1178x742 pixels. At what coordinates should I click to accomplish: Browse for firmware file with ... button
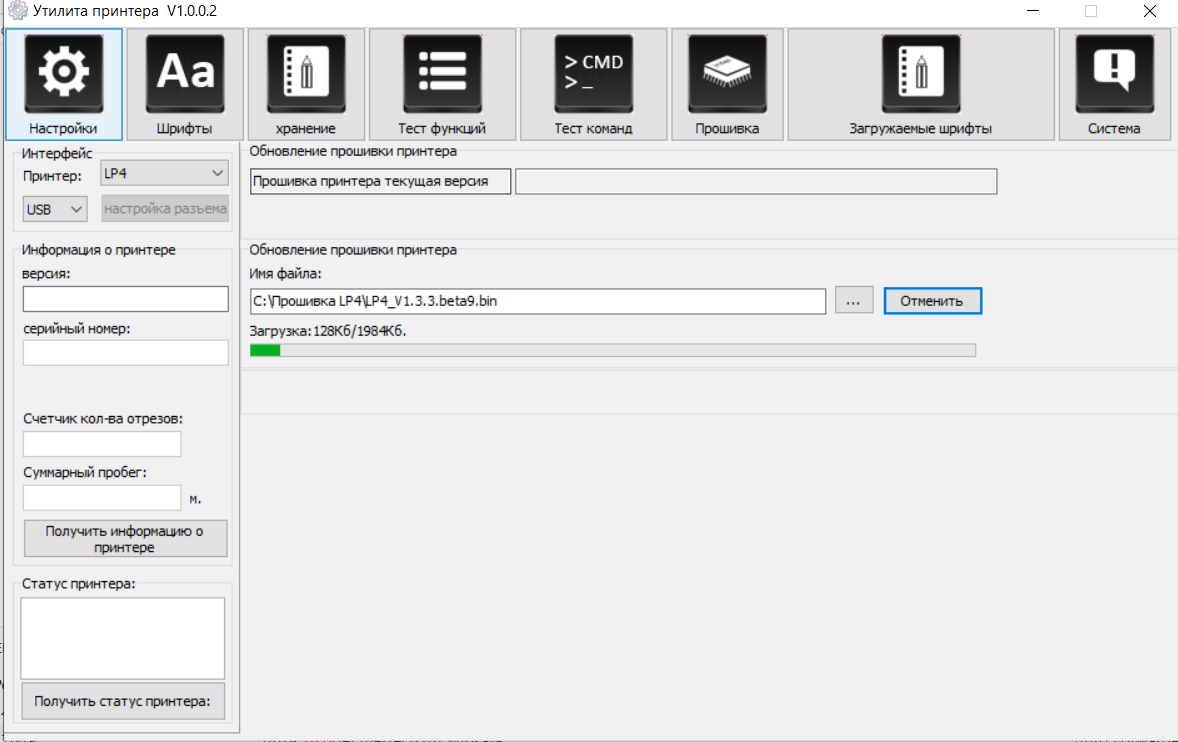pos(854,300)
